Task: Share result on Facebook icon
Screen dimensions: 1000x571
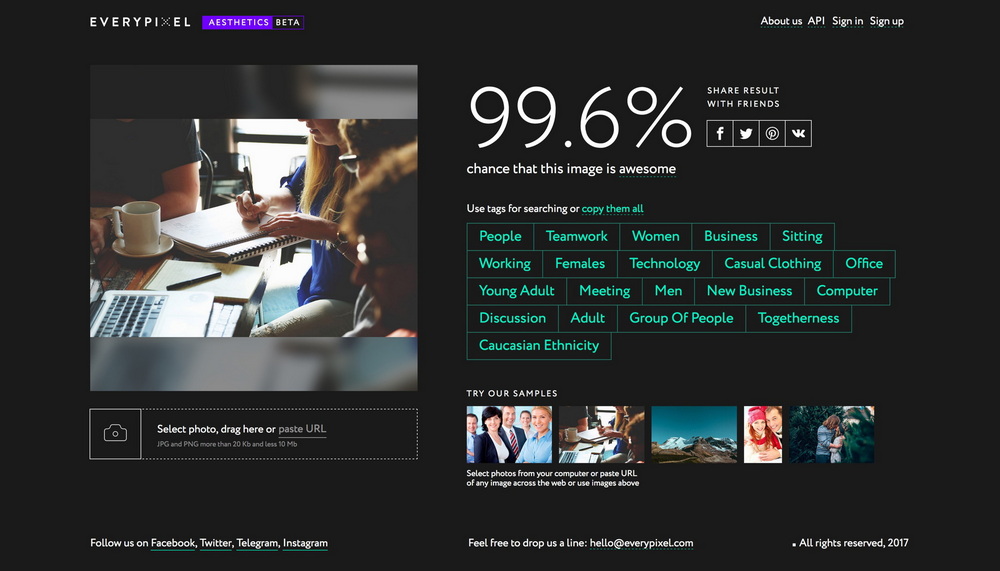Action: click(720, 134)
